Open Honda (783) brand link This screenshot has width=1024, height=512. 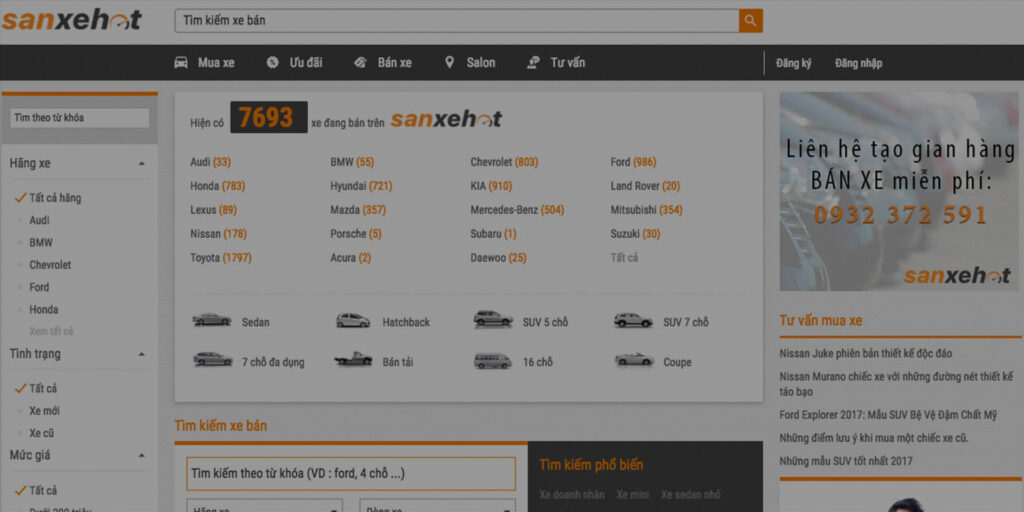(217, 186)
